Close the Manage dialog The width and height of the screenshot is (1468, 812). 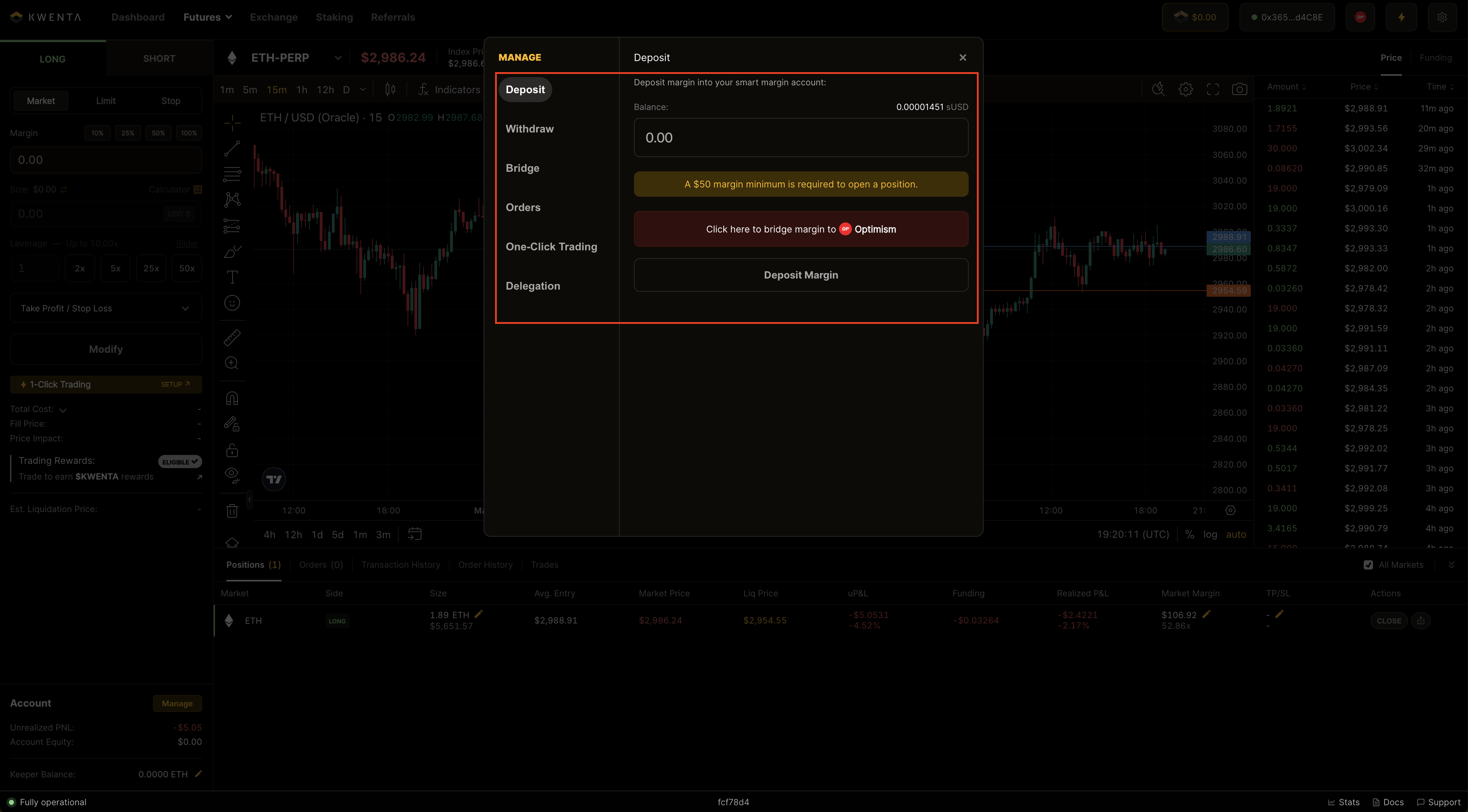963,57
